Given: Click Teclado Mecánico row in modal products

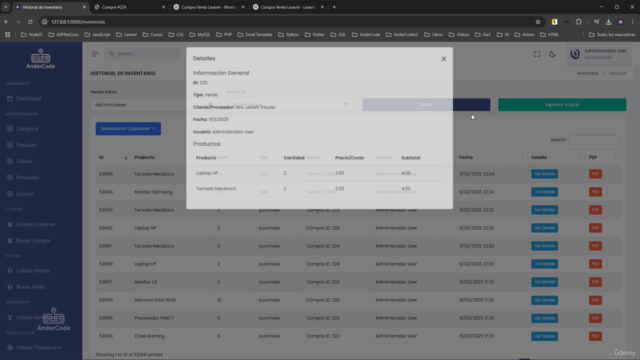Looking at the screenshot, I should click(x=320, y=189).
